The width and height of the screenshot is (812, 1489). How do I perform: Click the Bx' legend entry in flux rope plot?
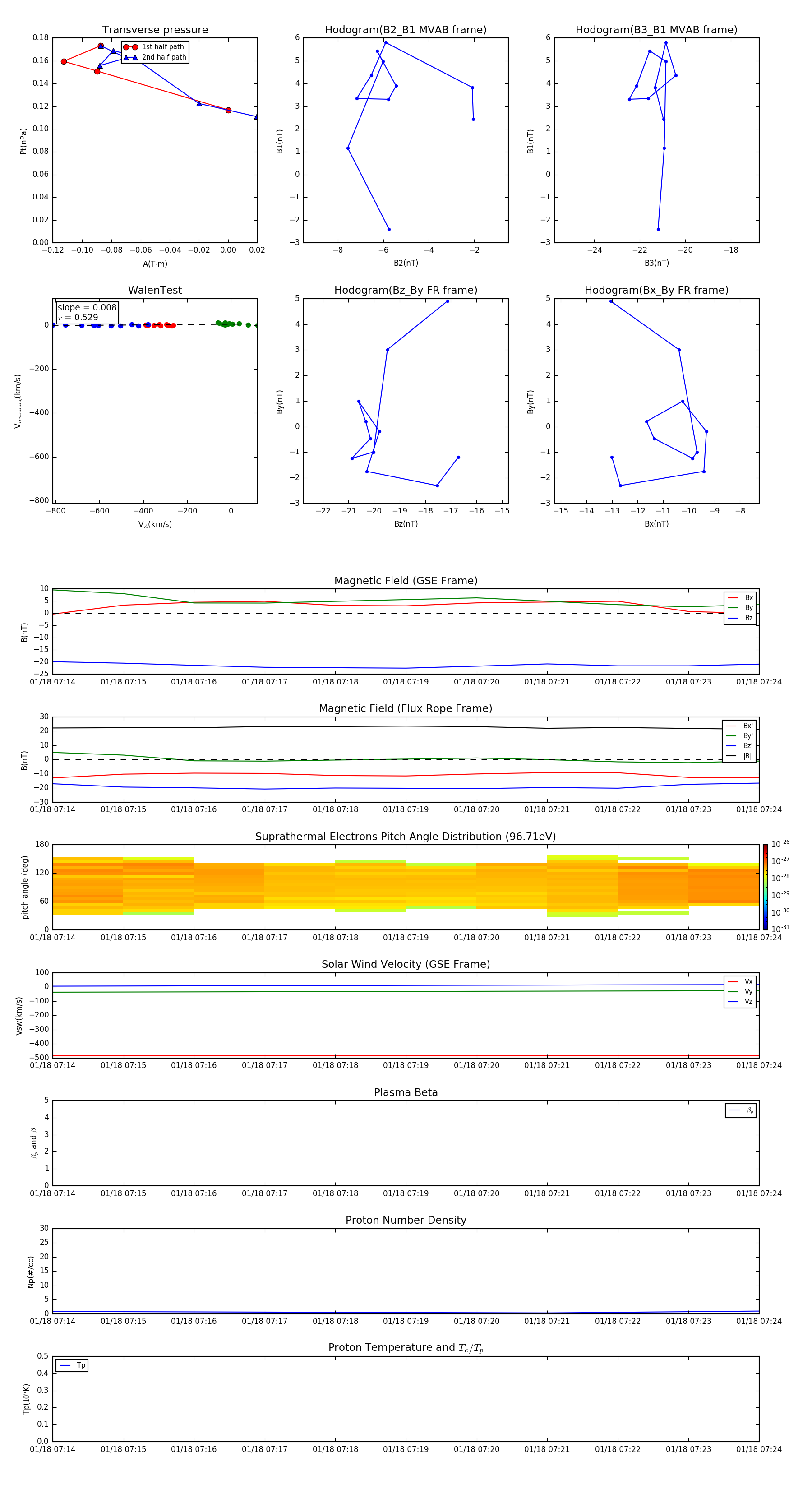coord(739,726)
